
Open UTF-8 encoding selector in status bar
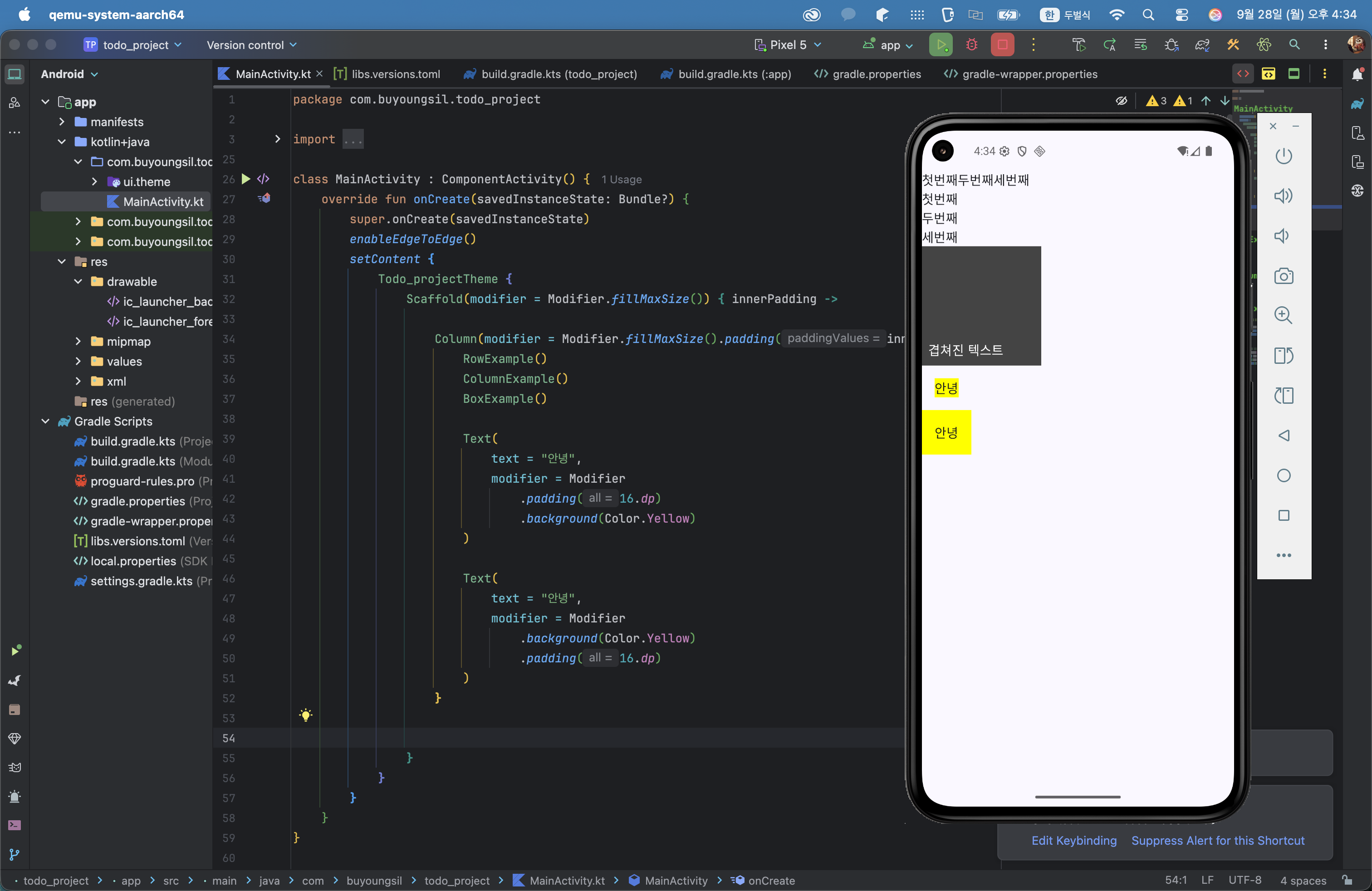click(x=1245, y=880)
